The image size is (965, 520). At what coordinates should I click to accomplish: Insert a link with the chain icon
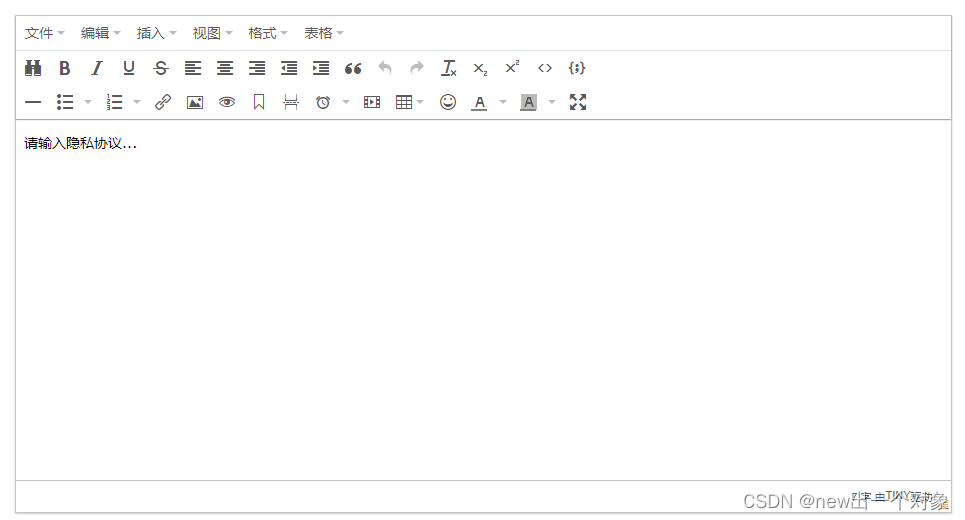tap(163, 102)
